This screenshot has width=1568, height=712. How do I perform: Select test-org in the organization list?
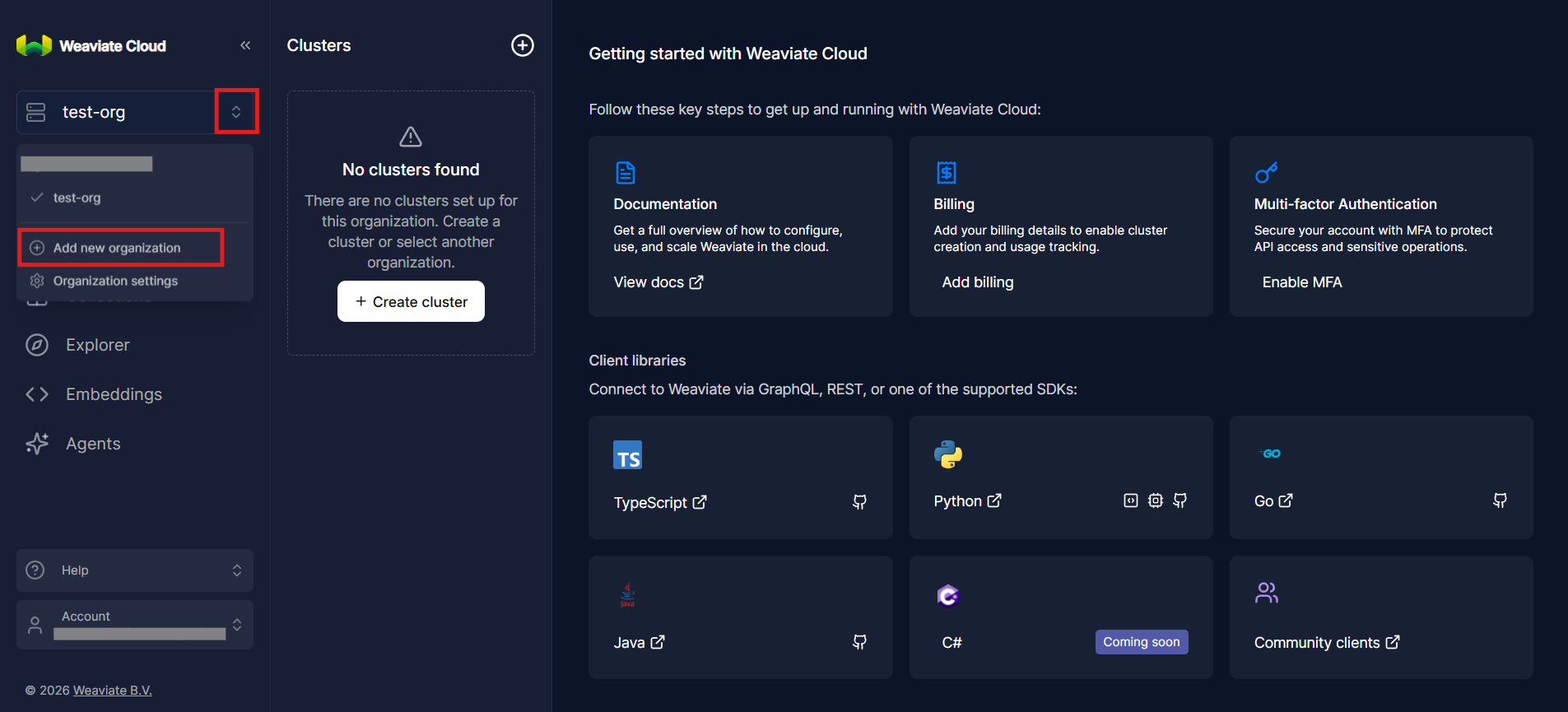pos(77,198)
